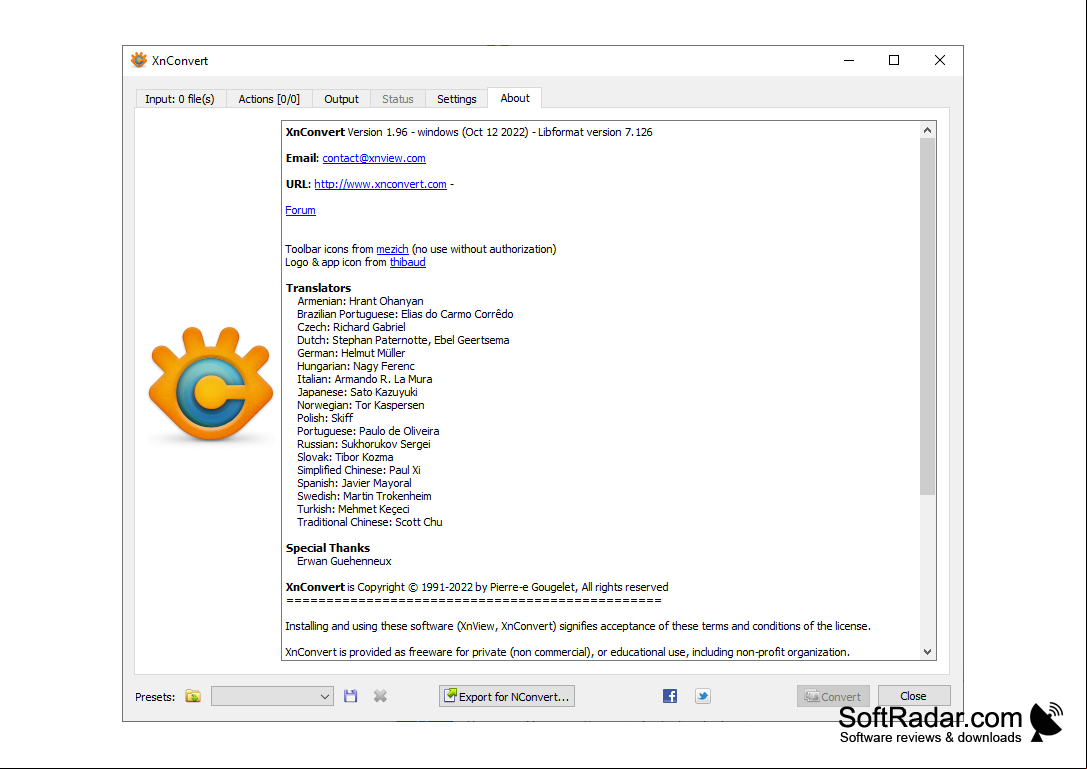Click the 'Swedish: Martin Trokenheim' line
The image size is (1087, 769).
tap(364, 496)
